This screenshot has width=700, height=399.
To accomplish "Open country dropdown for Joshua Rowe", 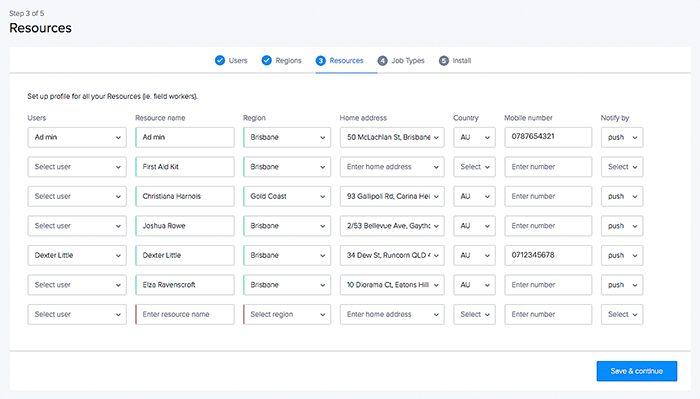I will click(474, 225).
